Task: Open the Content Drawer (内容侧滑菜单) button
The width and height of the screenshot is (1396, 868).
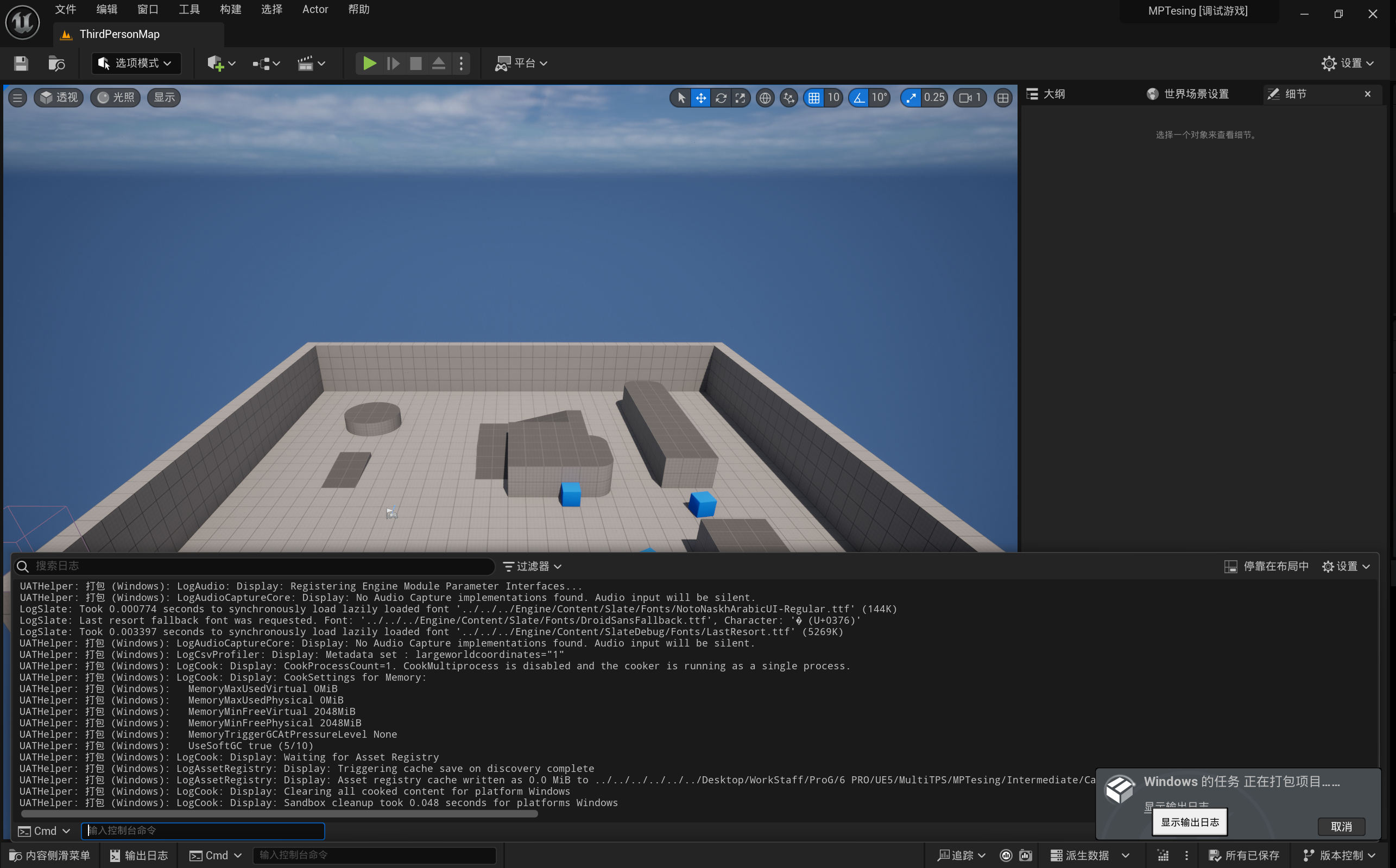Action: tap(50, 856)
